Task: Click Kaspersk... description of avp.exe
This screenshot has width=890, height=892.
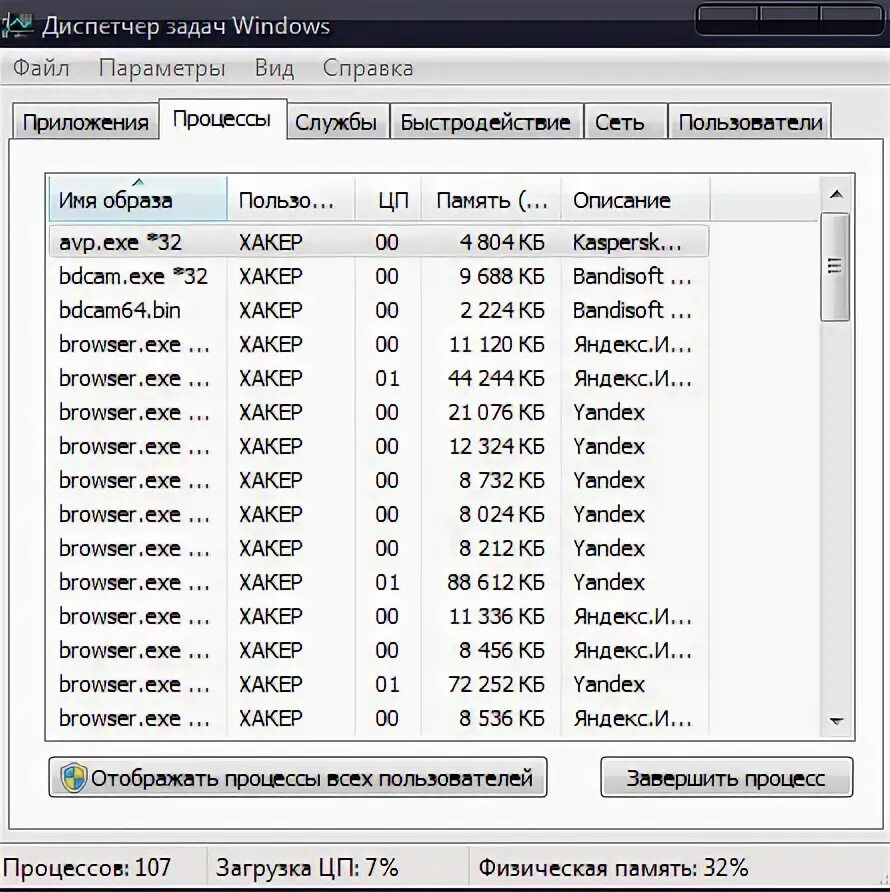Action: 627,243
